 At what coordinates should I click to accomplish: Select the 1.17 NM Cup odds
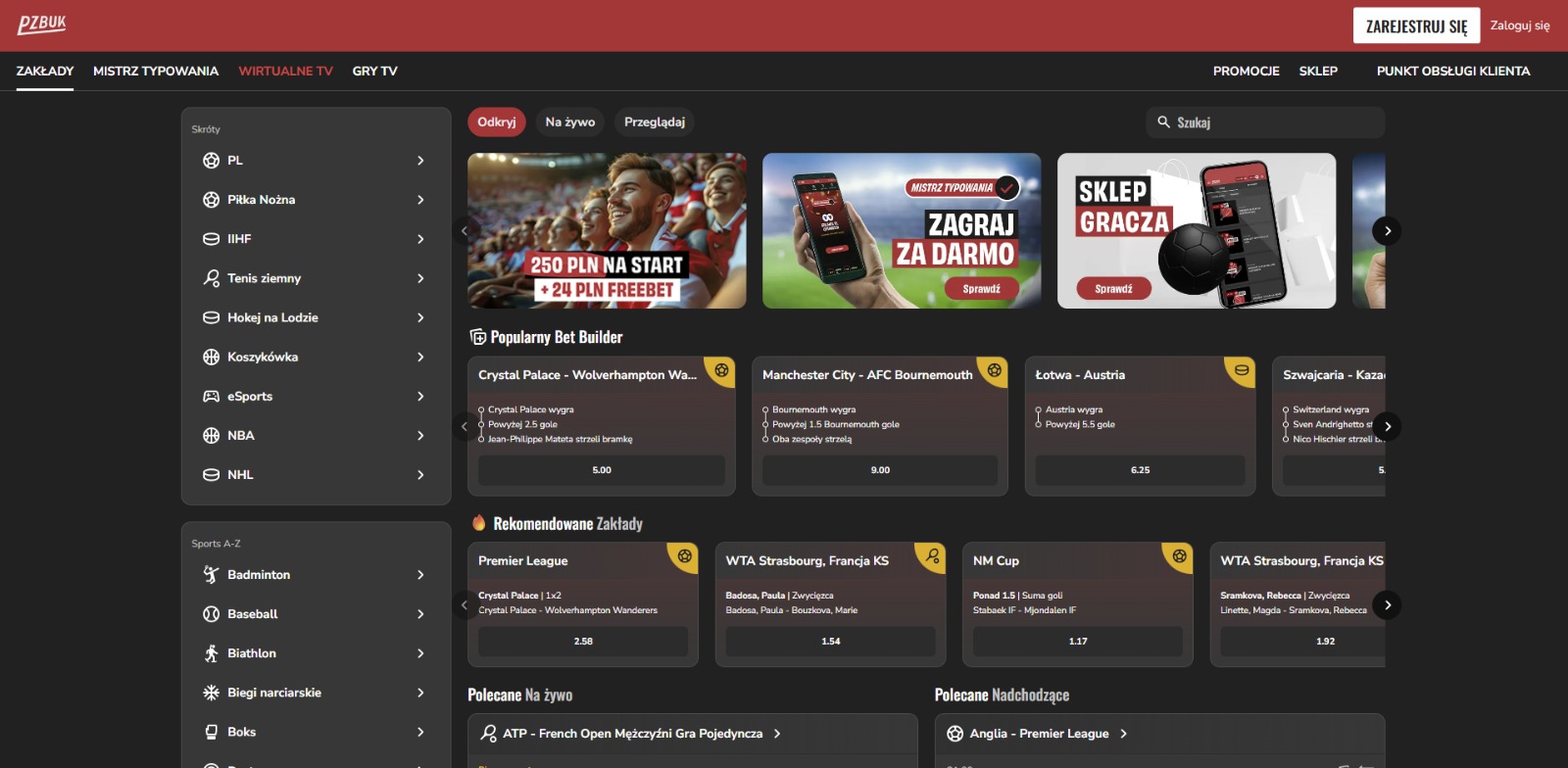(1078, 642)
